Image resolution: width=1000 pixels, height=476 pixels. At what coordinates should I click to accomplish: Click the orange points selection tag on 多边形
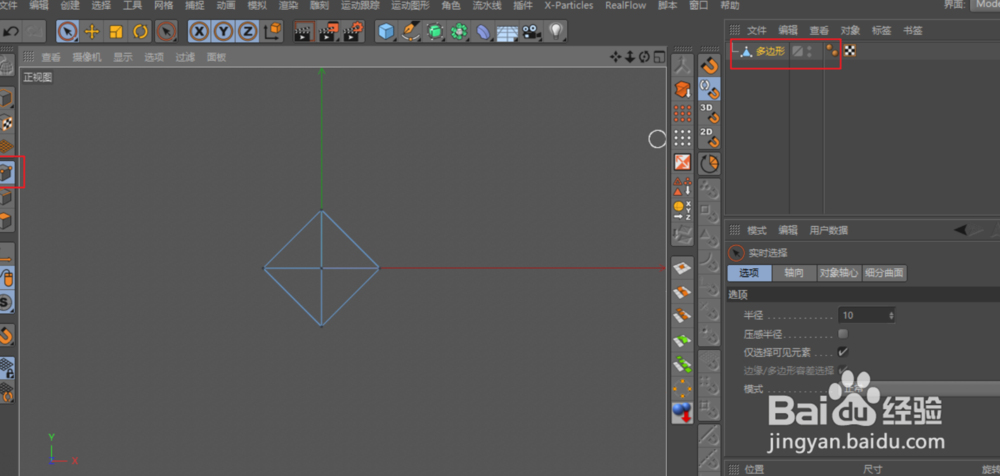832,51
